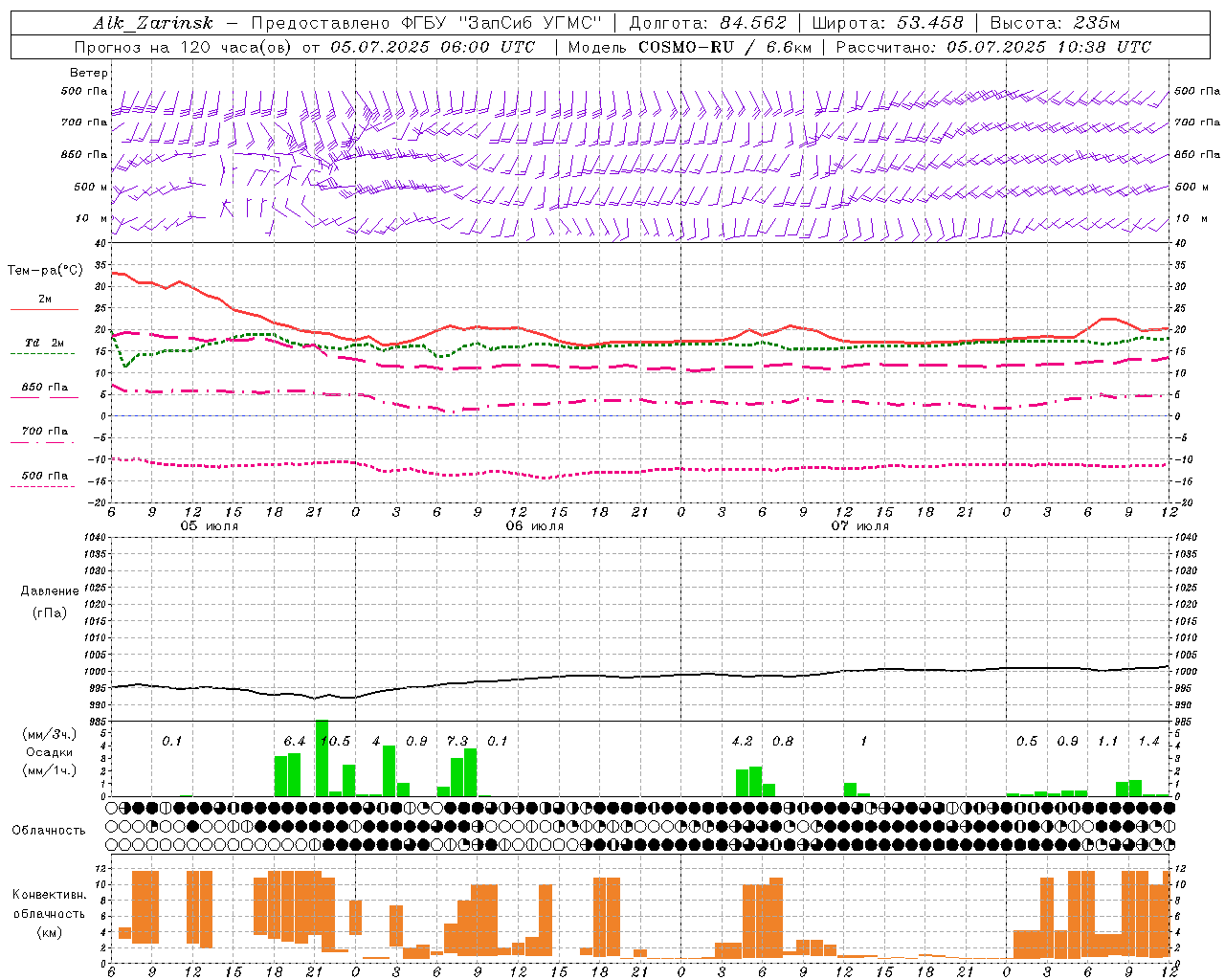Screen dimensions: 1225x980
Task: Click the Давление pressure panel label
Action: [x=50, y=591]
